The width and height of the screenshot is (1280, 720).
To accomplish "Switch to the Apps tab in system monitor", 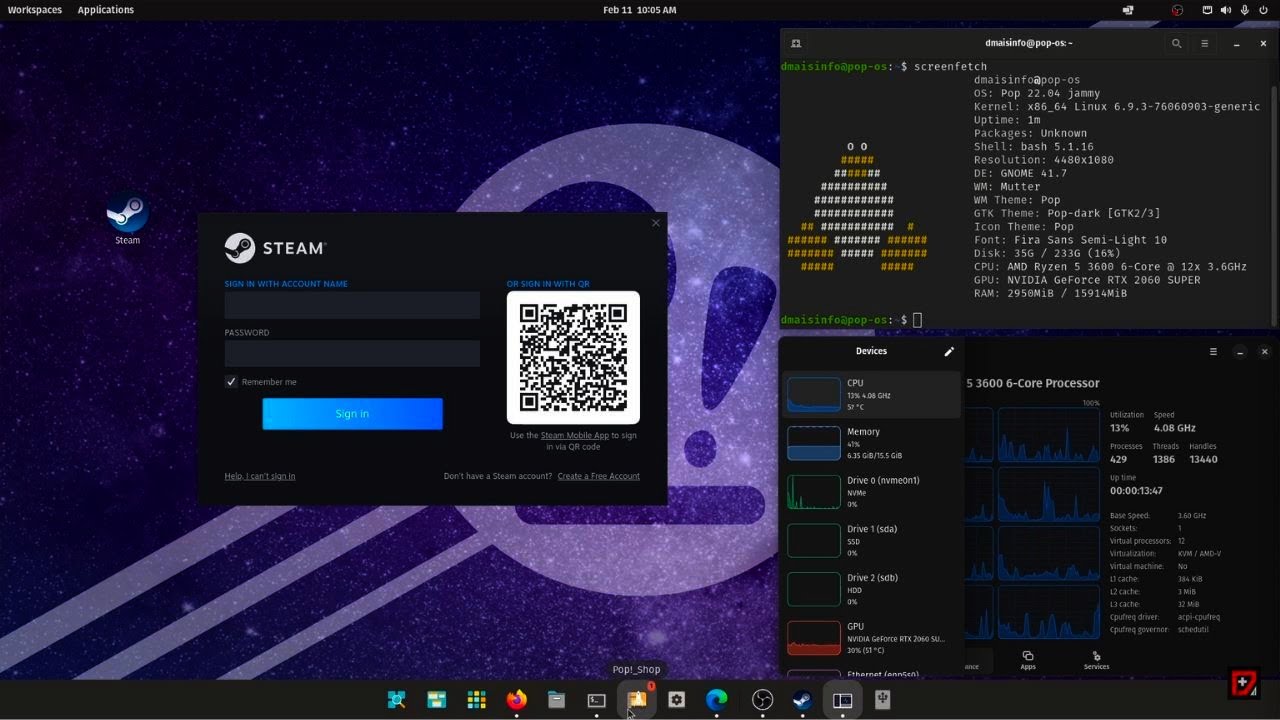I will [1028, 660].
